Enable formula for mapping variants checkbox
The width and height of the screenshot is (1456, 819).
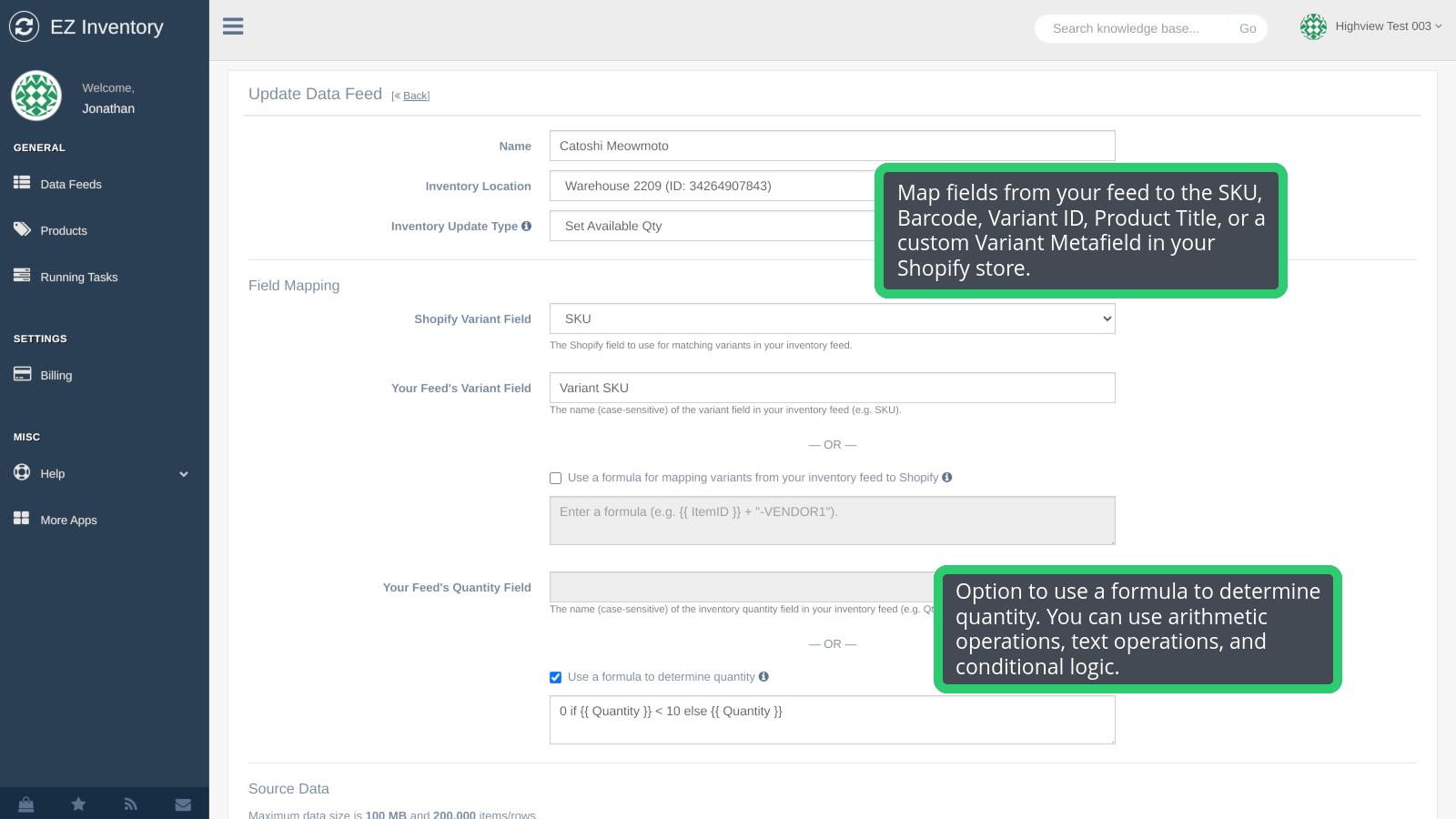pos(555,478)
